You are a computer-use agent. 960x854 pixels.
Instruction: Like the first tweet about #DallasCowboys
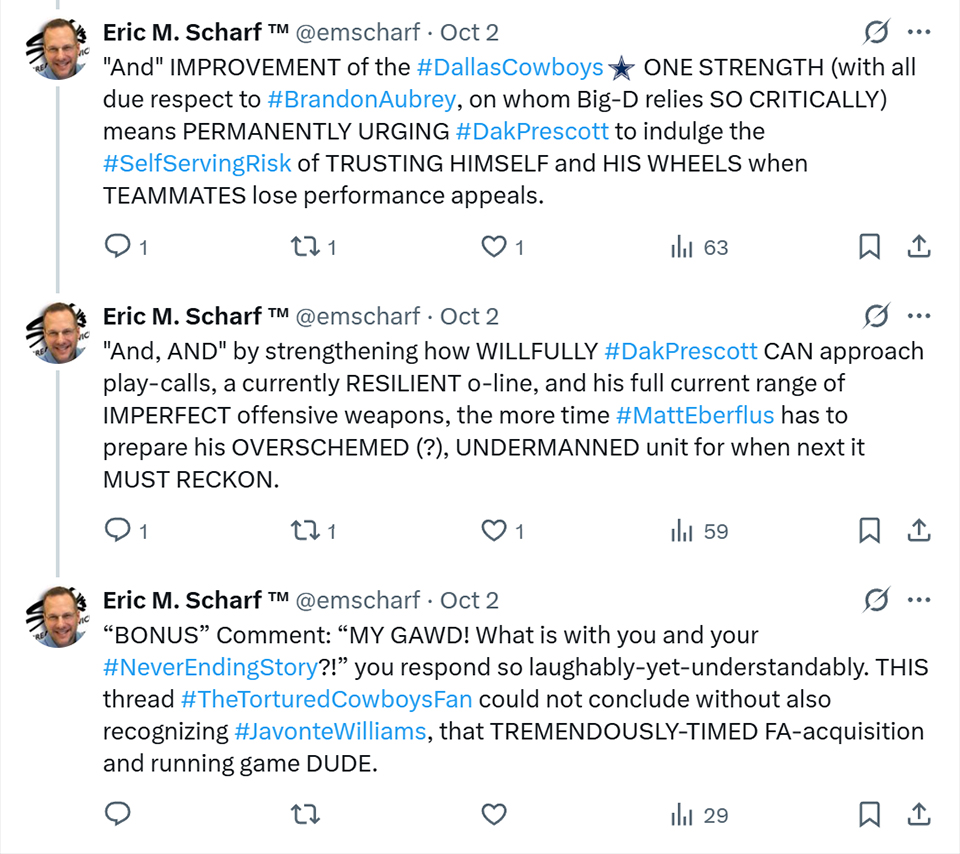point(494,247)
